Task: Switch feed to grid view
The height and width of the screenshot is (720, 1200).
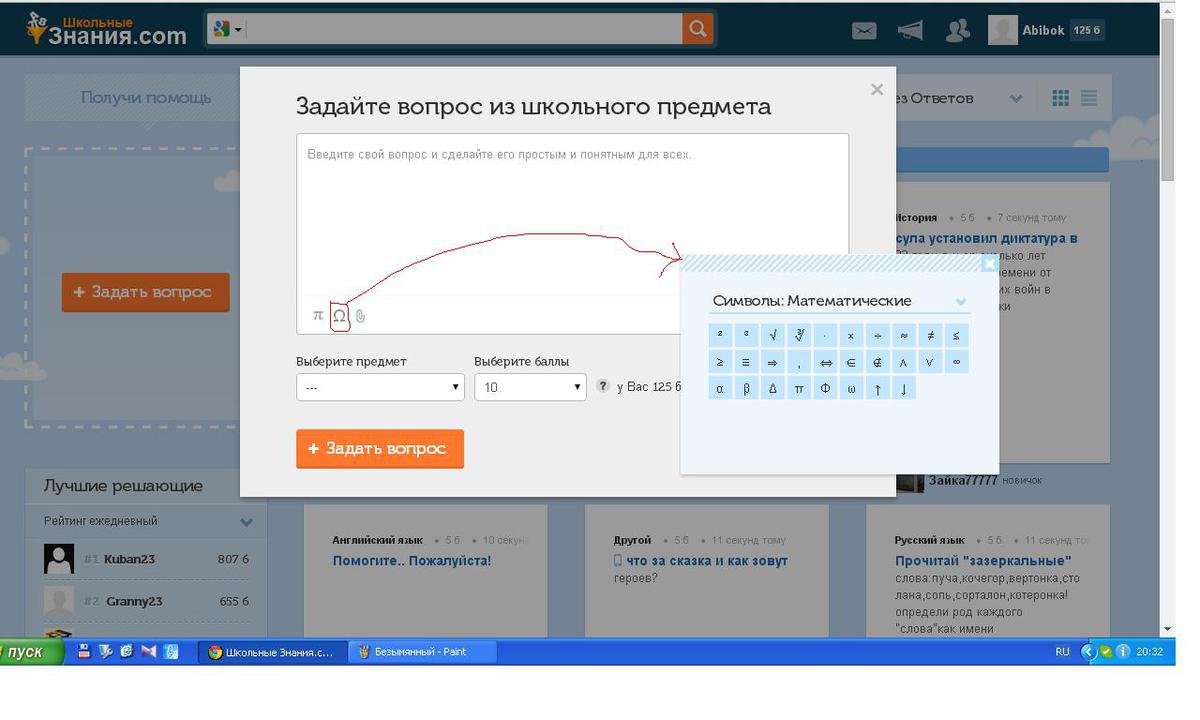Action: (1060, 98)
